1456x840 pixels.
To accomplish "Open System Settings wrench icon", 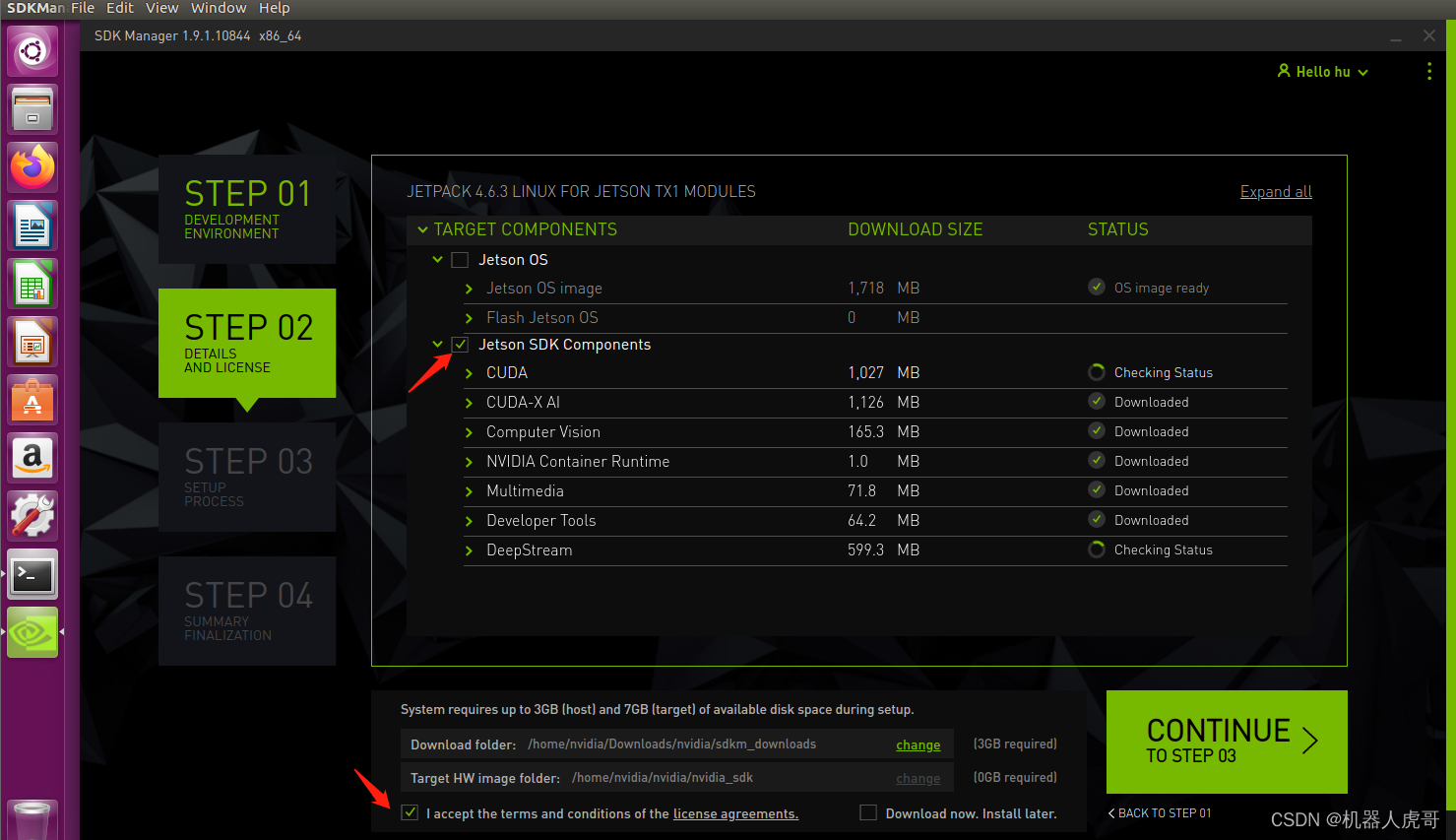I will [x=32, y=516].
